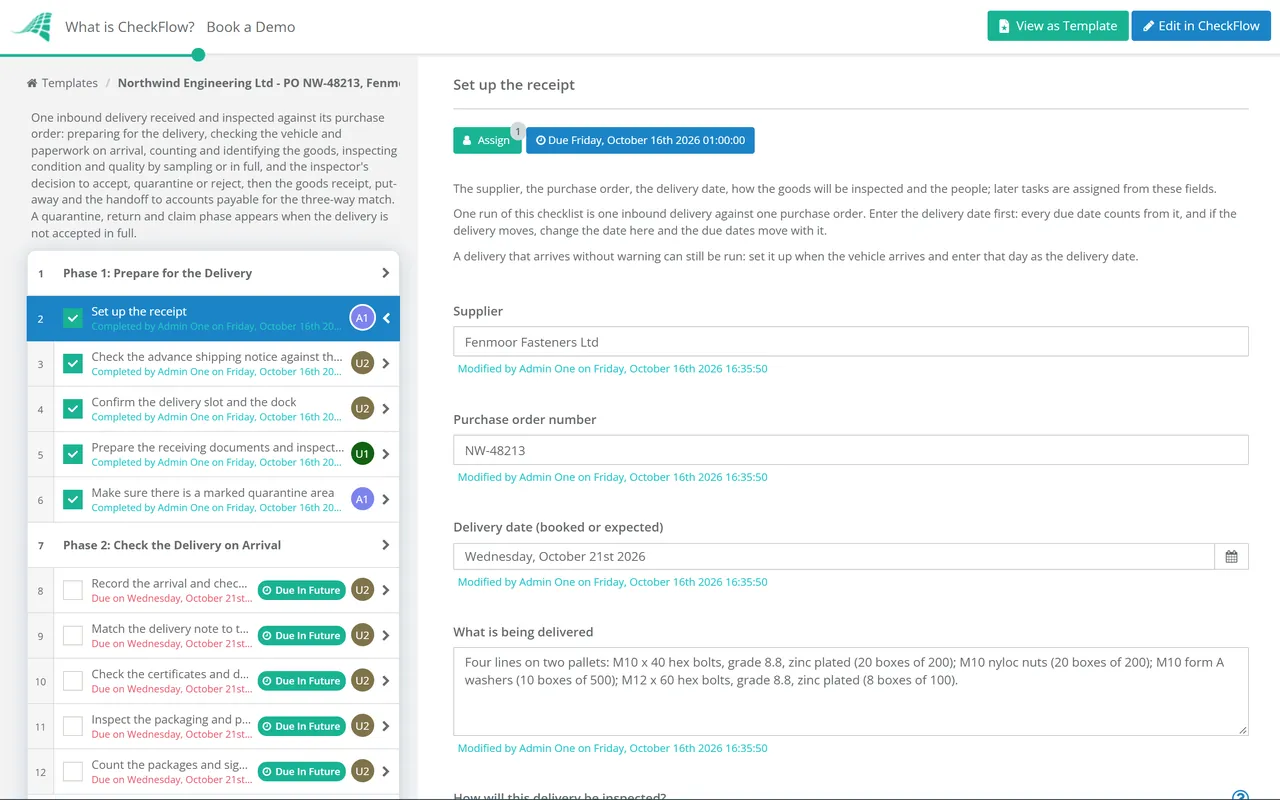Click Due In Future badge on Count the packages
Image resolution: width=1280 pixels, height=800 pixels.
(x=302, y=771)
